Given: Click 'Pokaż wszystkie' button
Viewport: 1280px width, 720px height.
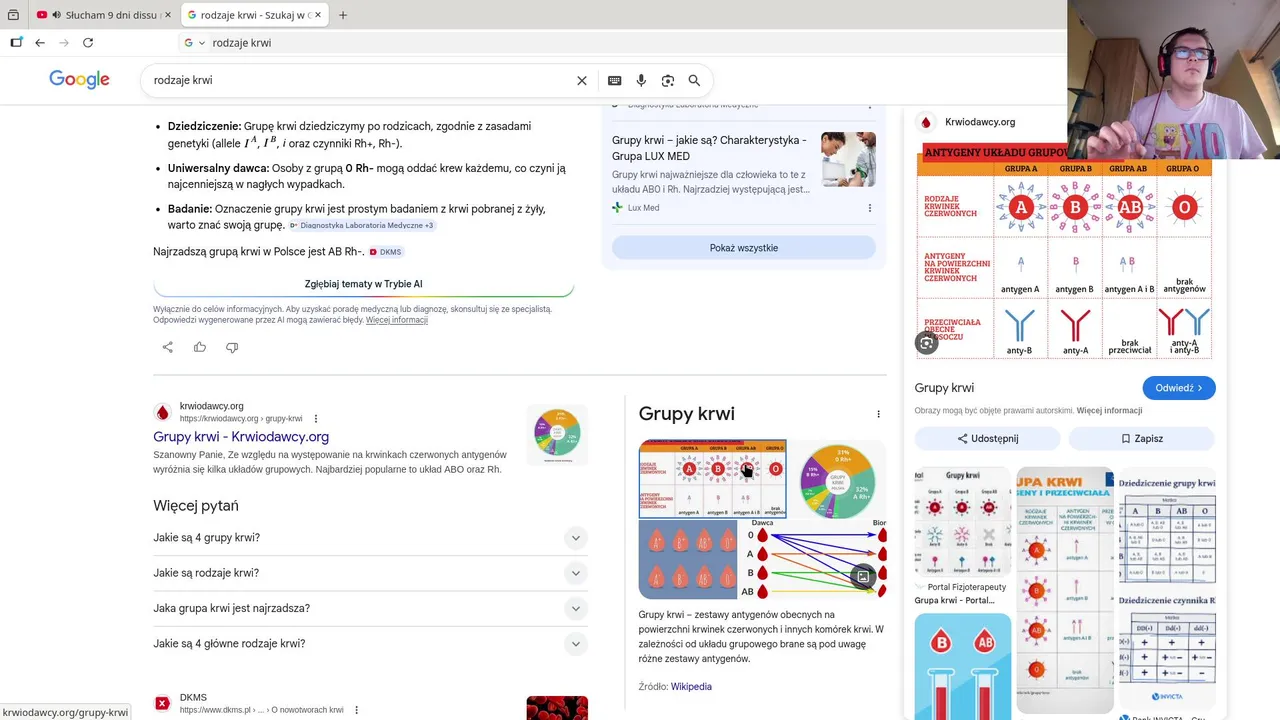Looking at the screenshot, I should [x=744, y=248].
